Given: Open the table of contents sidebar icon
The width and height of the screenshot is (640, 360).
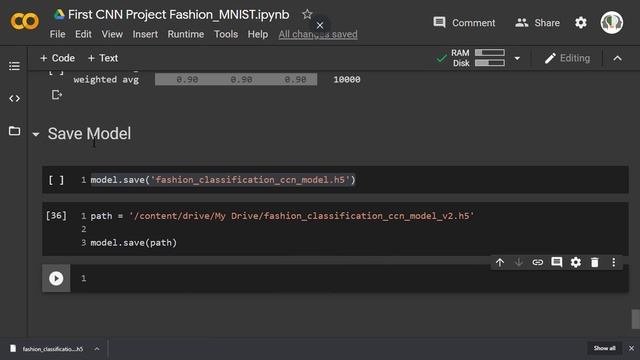Looking at the screenshot, I should (x=14, y=66).
